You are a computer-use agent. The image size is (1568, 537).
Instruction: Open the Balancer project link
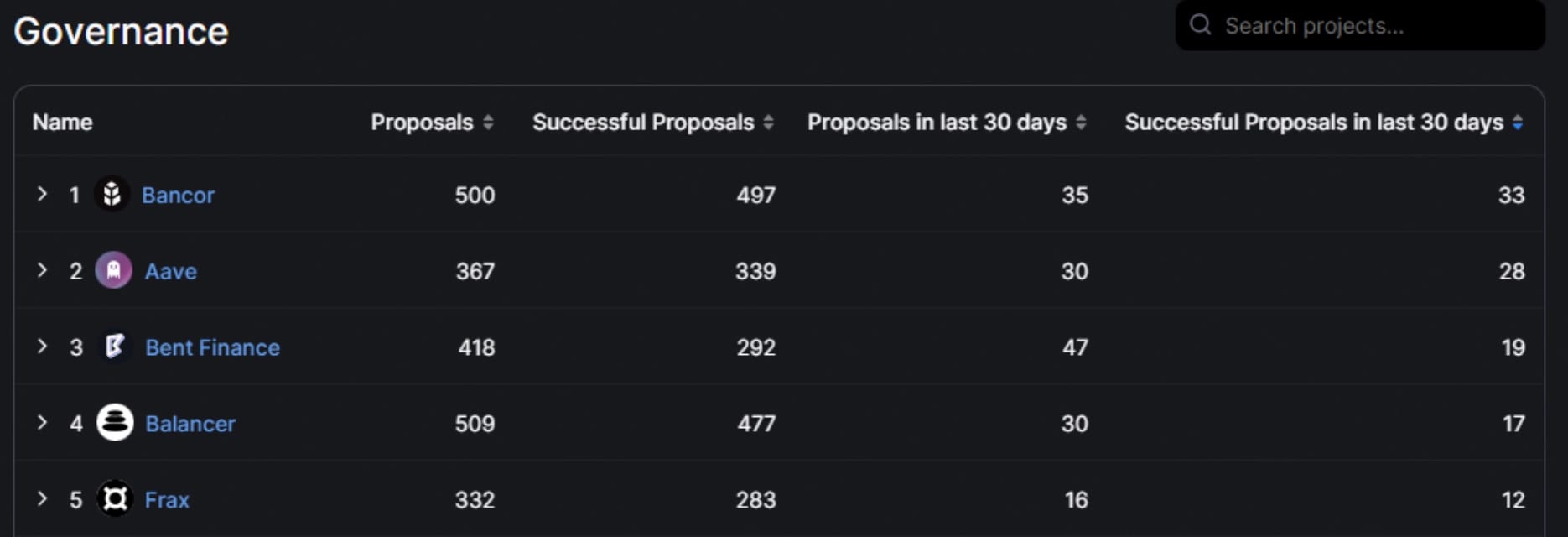click(x=190, y=424)
